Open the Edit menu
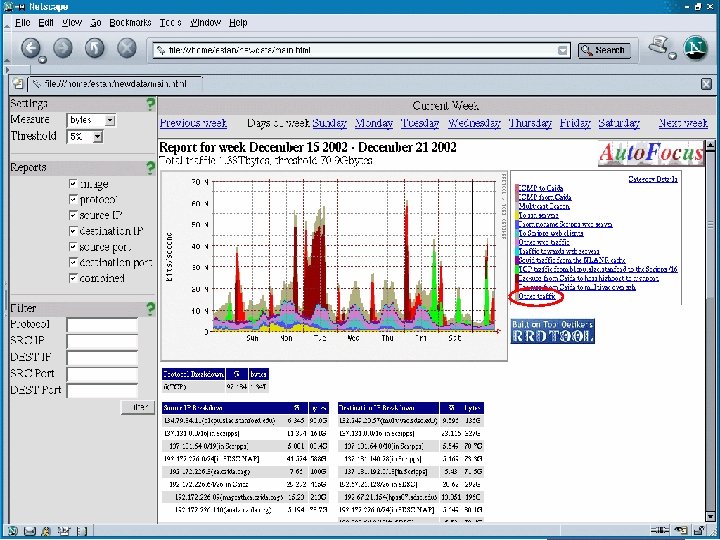Image resolution: width=720 pixels, height=540 pixels. pos(46,22)
